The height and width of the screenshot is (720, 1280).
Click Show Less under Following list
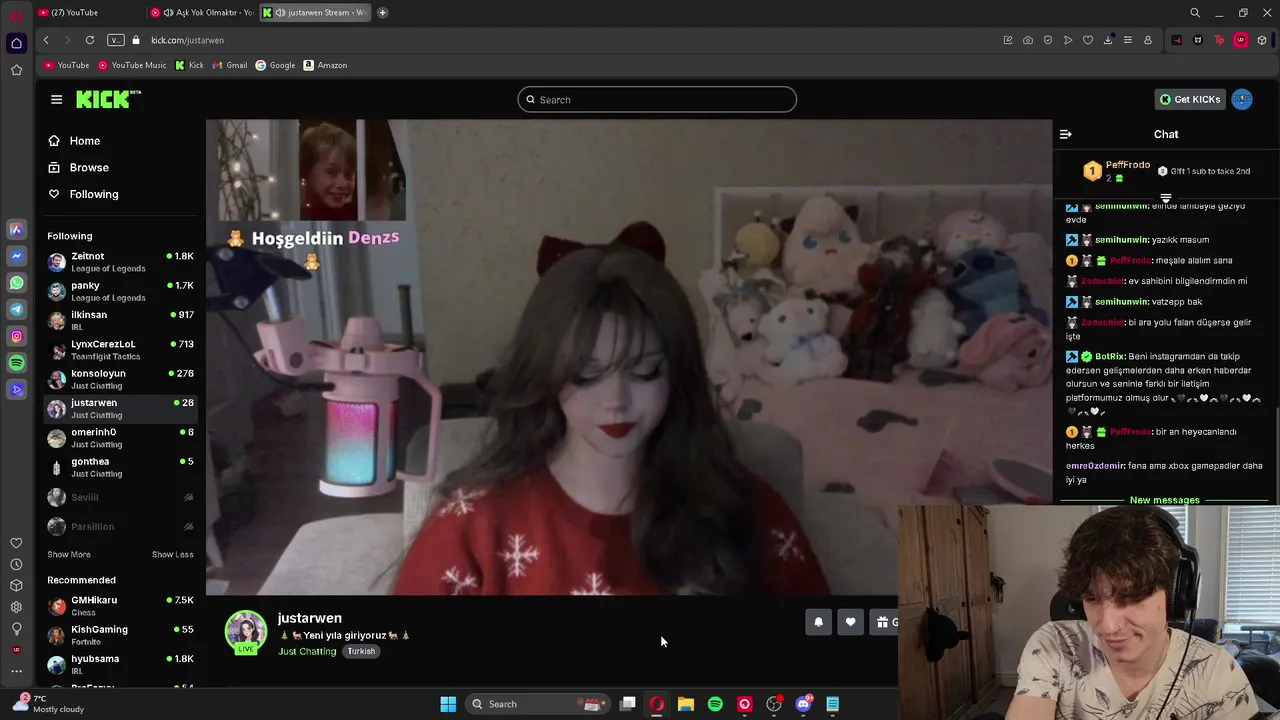[x=172, y=554]
